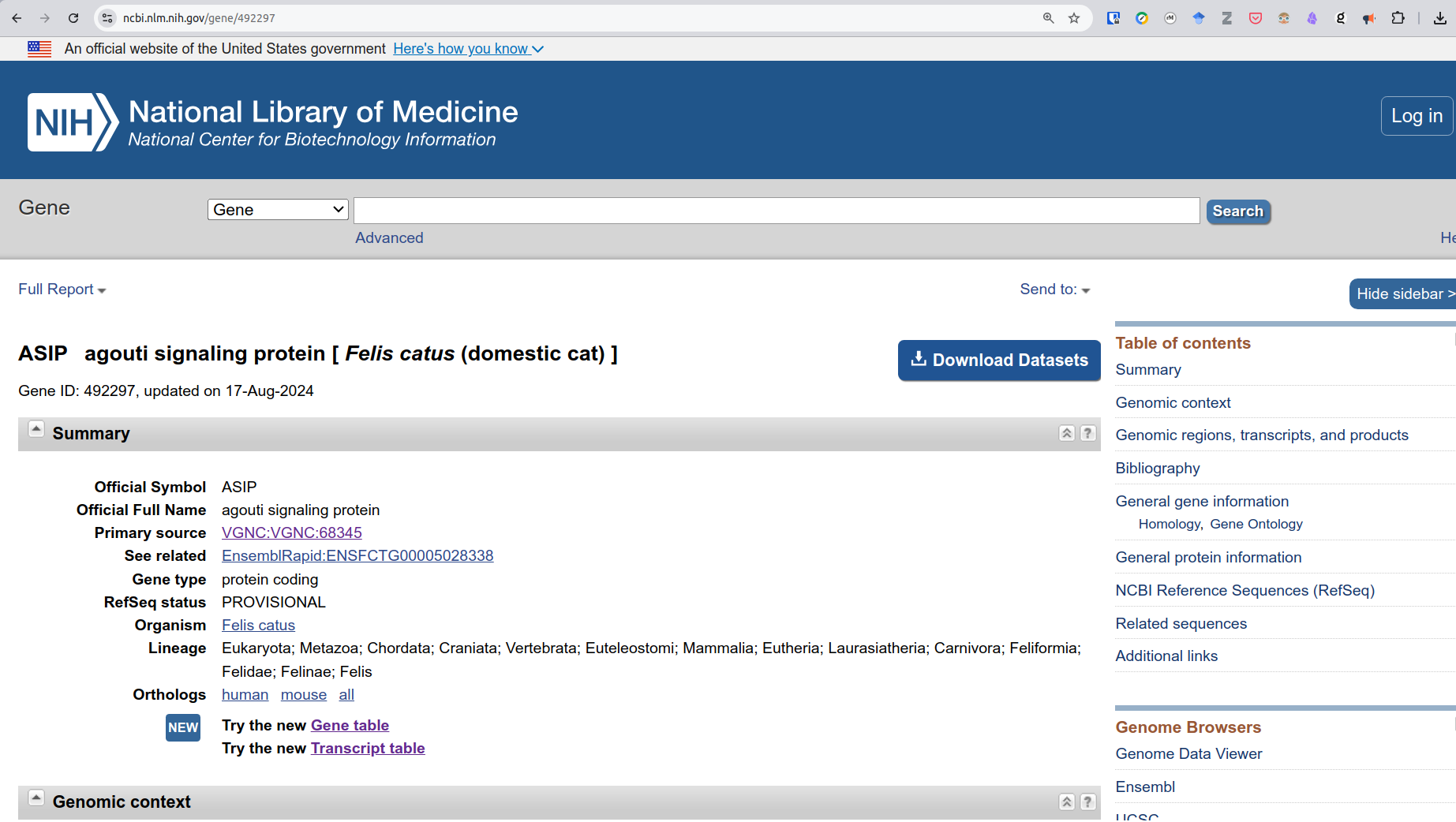Expand the Full Report display menu
1456x822 pixels.
coord(62,290)
